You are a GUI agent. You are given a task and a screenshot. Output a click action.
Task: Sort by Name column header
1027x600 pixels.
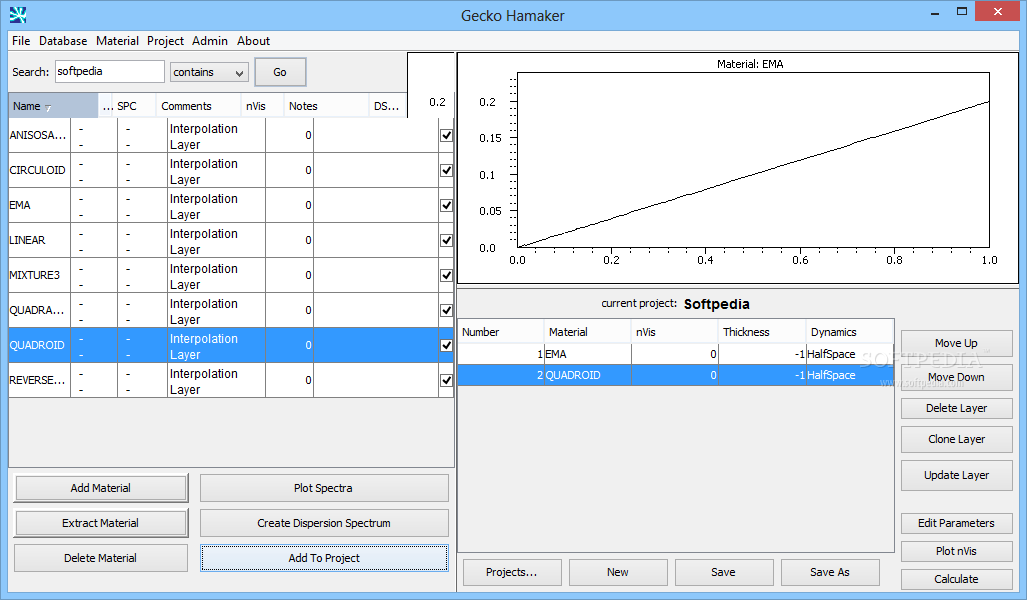coord(53,106)
